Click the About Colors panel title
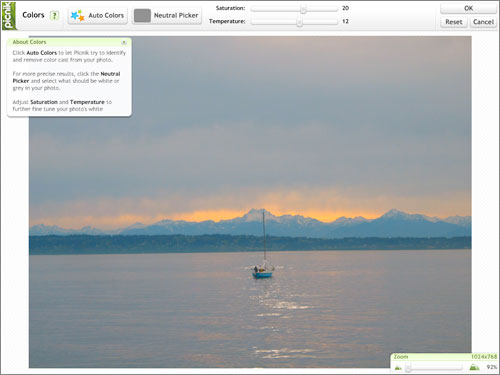Image resolution: width=500 pixels, height=375 pixels. coord(29,42)
